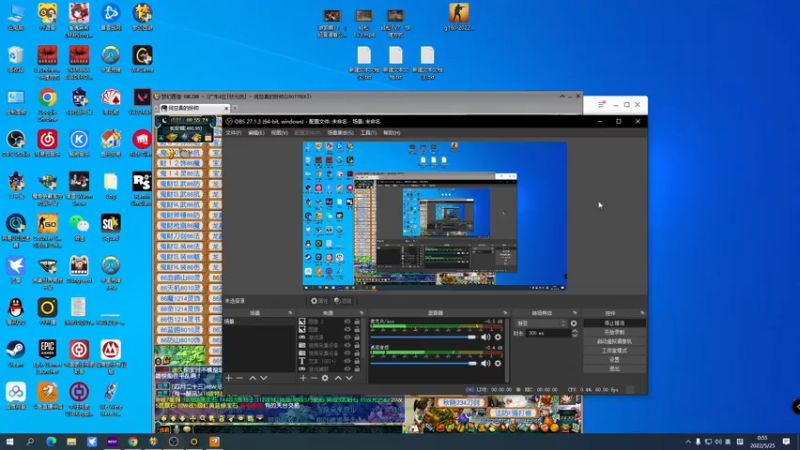Add a new scene with plus icon
The width and height of the screenshot is (800, 450).
point(229,378)
